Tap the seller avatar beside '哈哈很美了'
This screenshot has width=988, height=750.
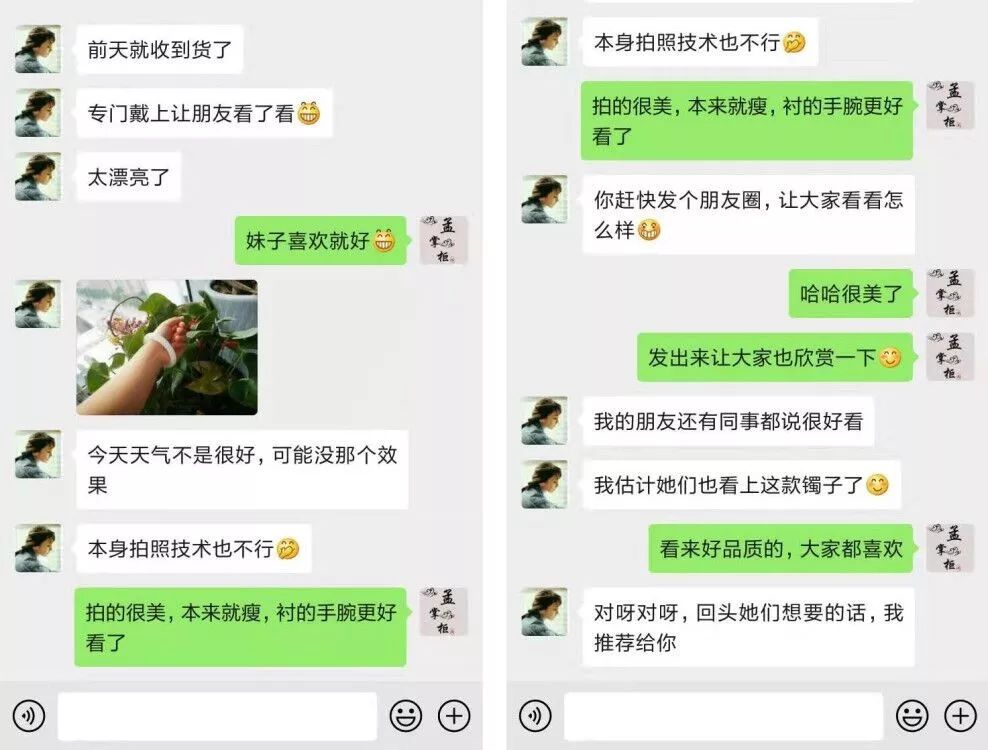pyautogui.click(x=950, y=293)
